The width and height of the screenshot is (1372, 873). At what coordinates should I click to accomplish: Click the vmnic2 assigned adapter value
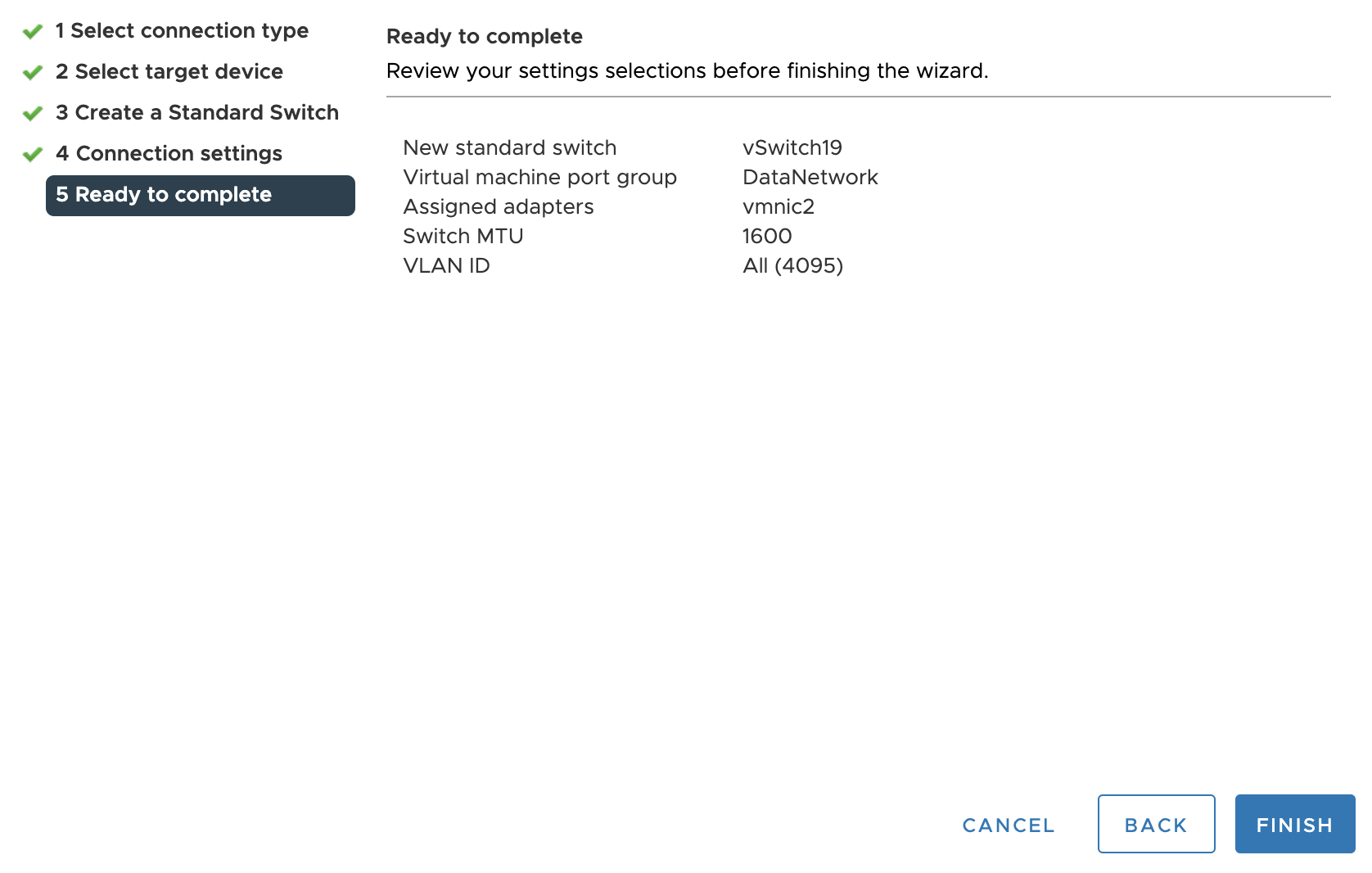click(x=777, y=206)
